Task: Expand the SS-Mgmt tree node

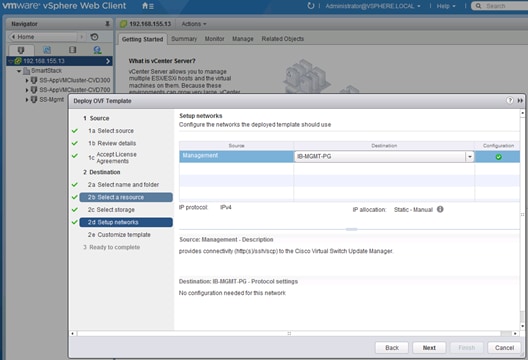Action: click(x=27, y=100)
